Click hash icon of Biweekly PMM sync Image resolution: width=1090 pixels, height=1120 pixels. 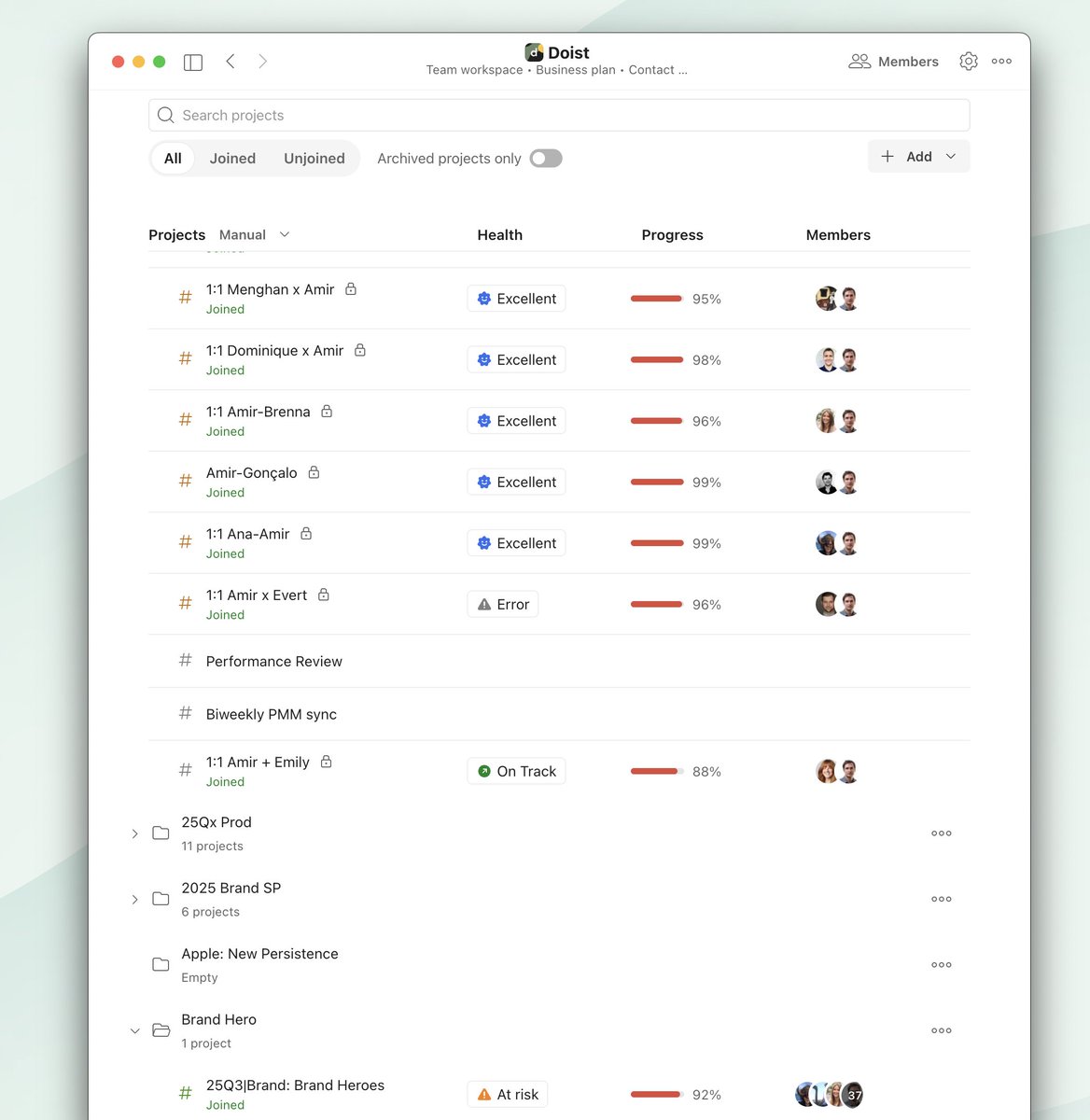point(185,714)
